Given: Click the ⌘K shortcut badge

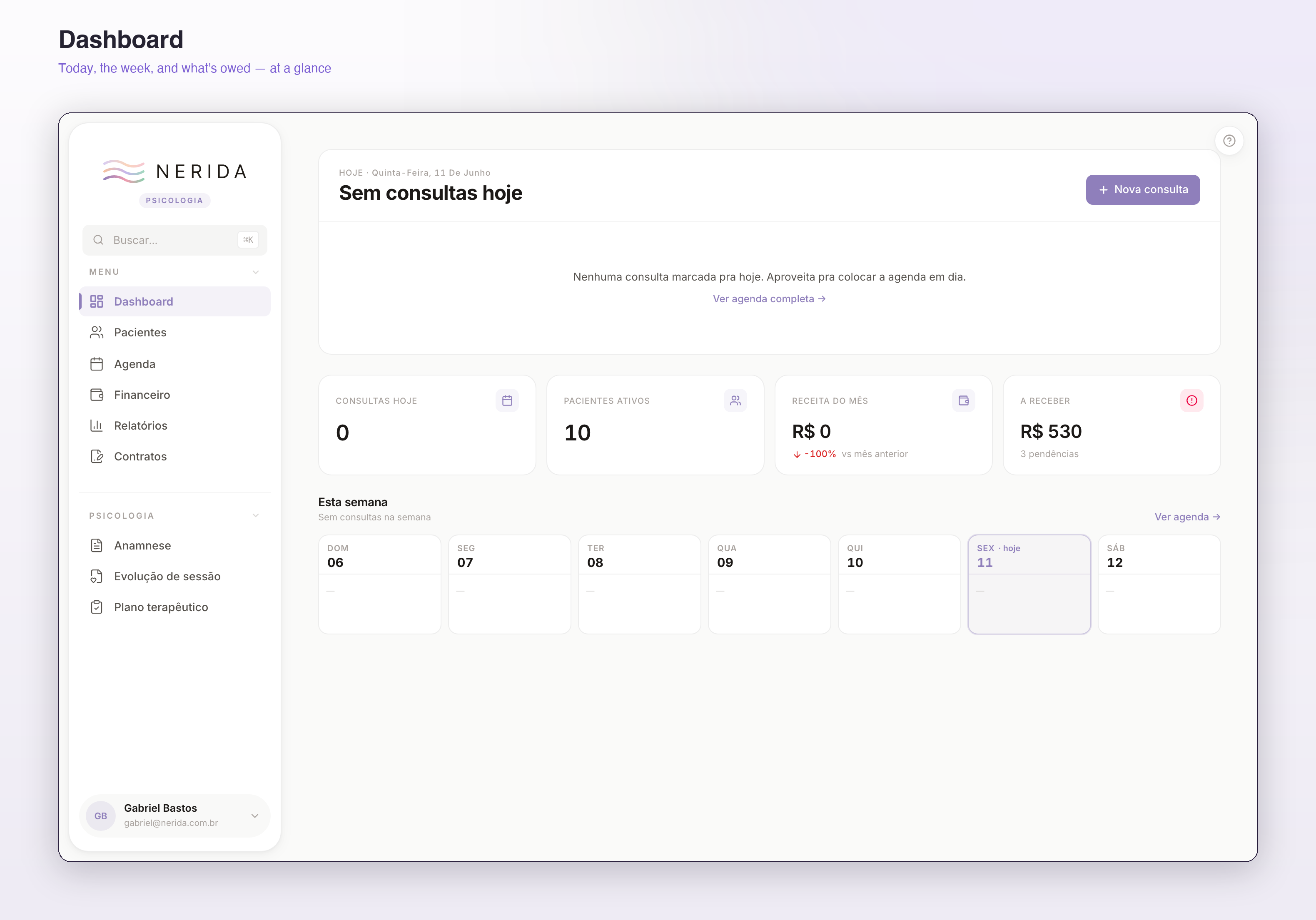Looking at the screenshot, I should coord(248,240).
